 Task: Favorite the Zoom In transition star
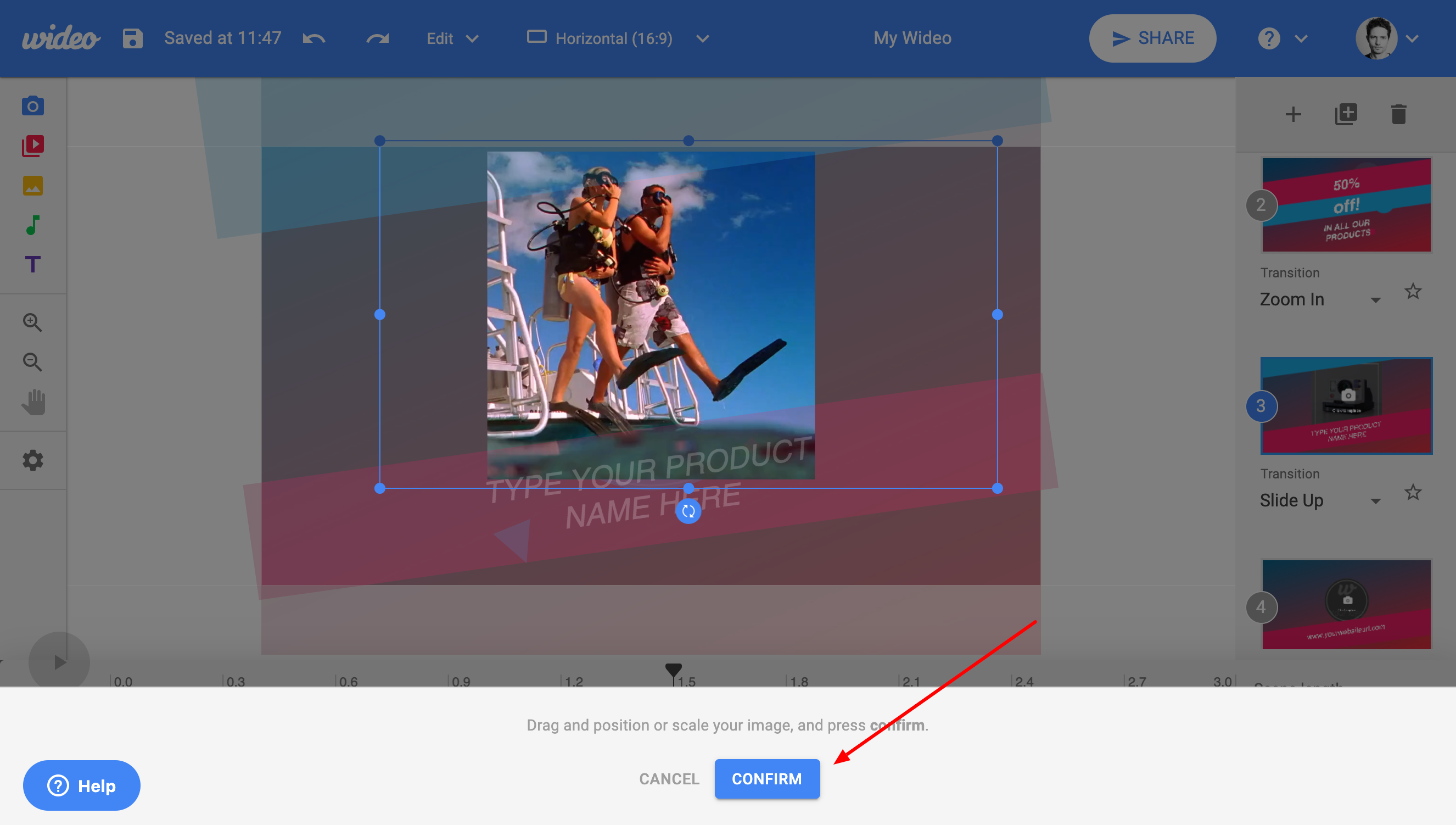click(x=1413, y=291)
